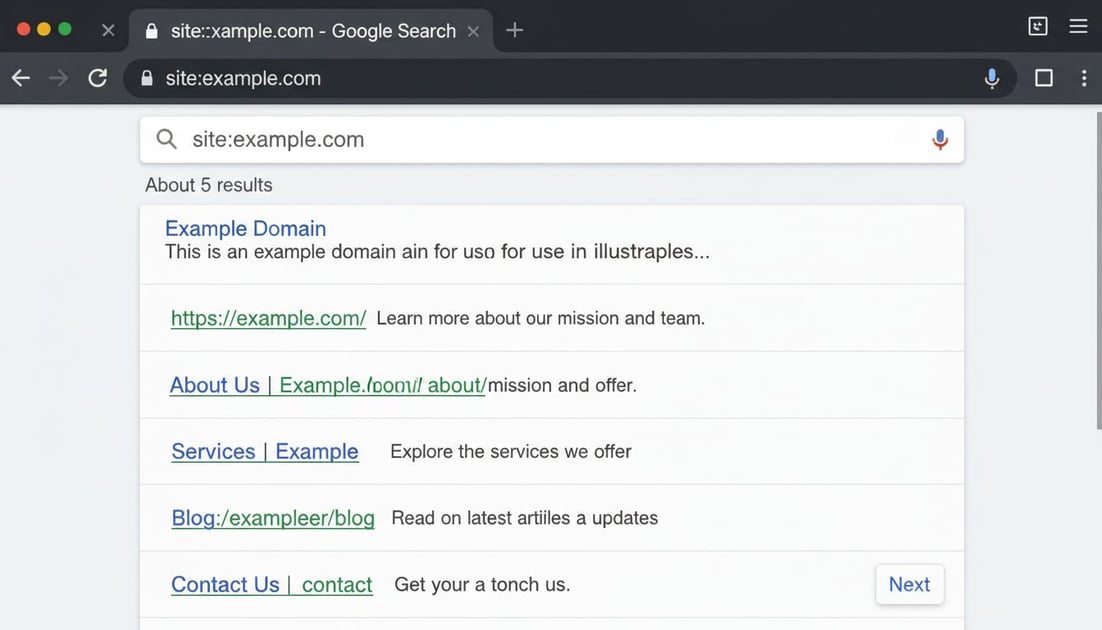The height and width of the screenshot is (630, 1102).
Task: Click the Next button
Action: [909, 584]
